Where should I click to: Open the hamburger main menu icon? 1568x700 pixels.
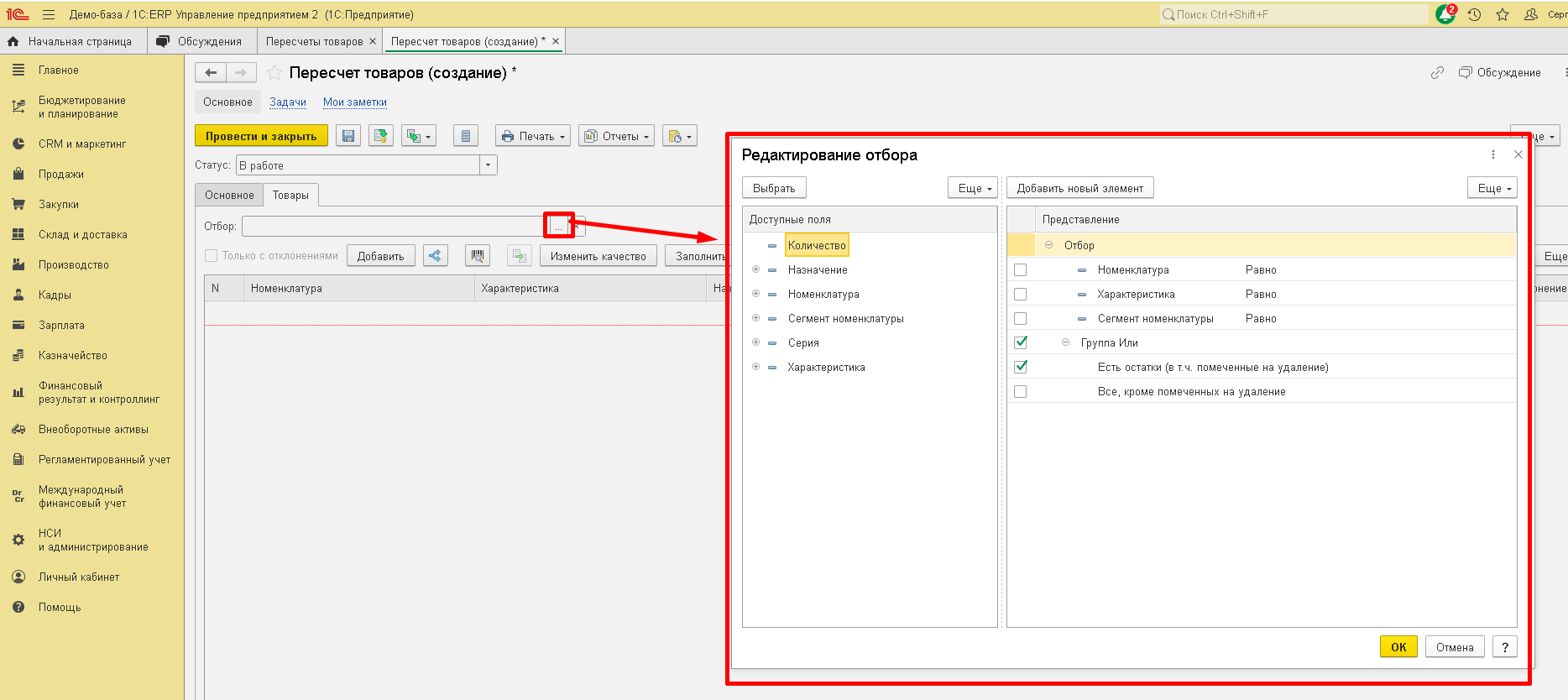[49, 14]
